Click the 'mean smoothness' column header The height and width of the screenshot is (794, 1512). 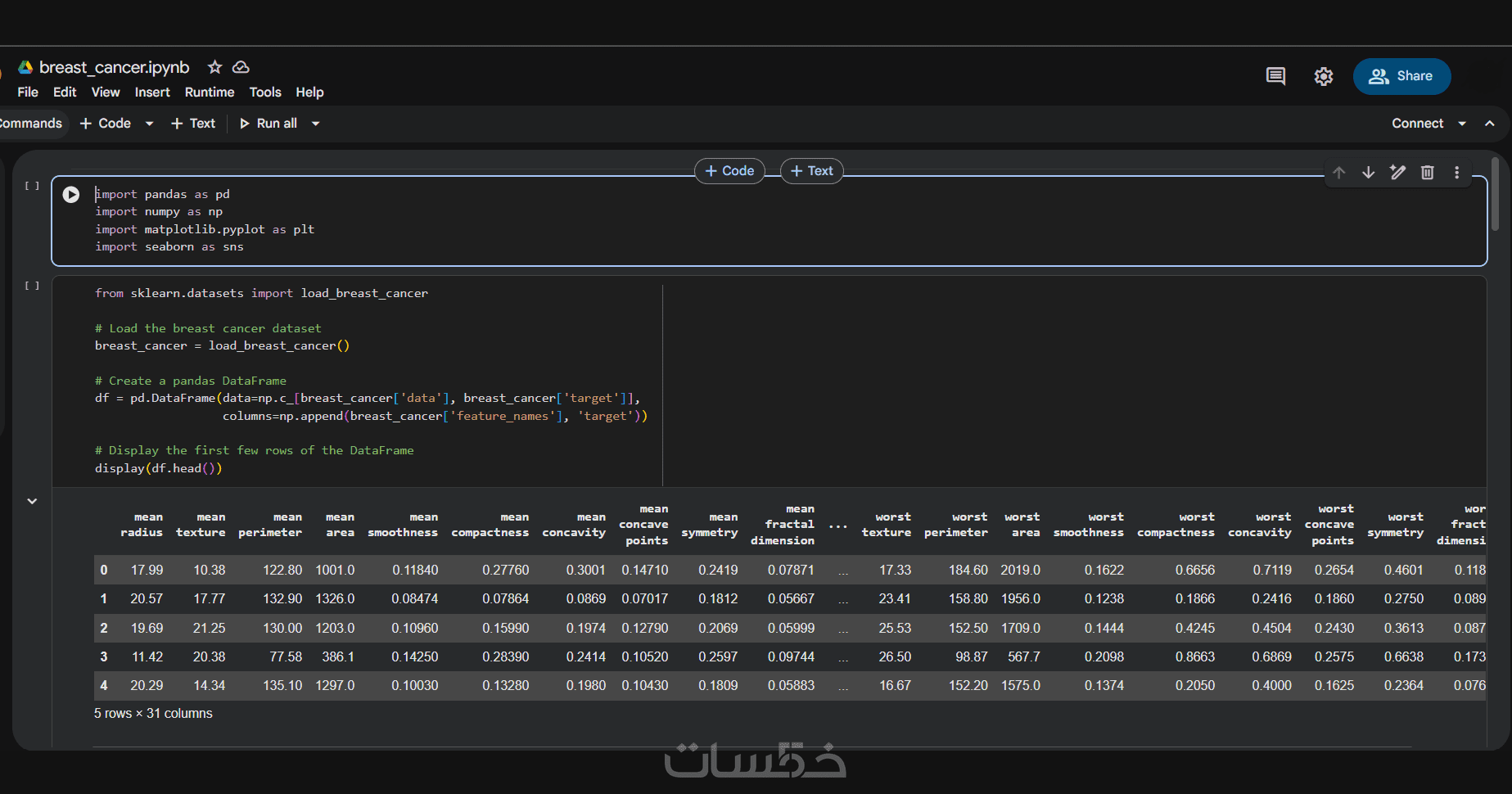click(403, 525)
